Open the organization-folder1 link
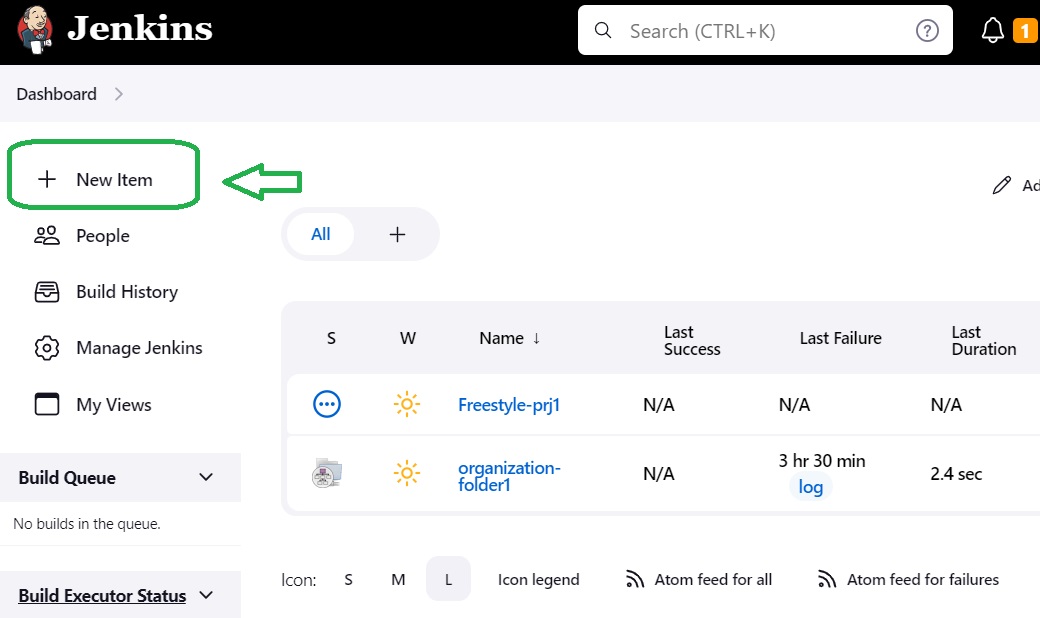Viewport: 1040px width, 618px height. click(x=509, y=476)
